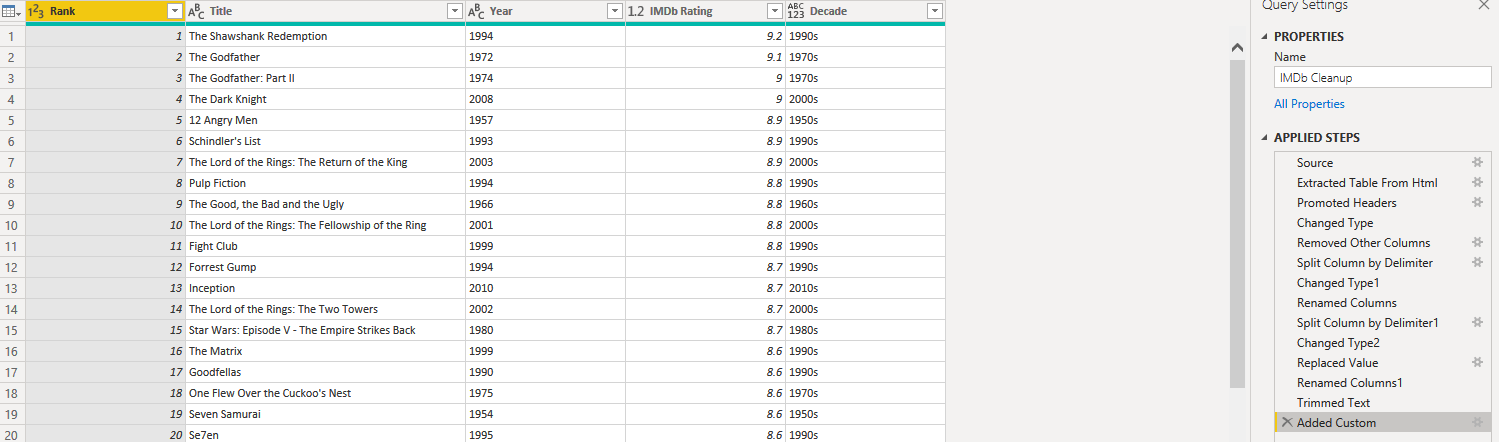Open settings gear for Extracted Table From Html
Viewport: 1499px width, 442px height.
tap(1477, 182)
